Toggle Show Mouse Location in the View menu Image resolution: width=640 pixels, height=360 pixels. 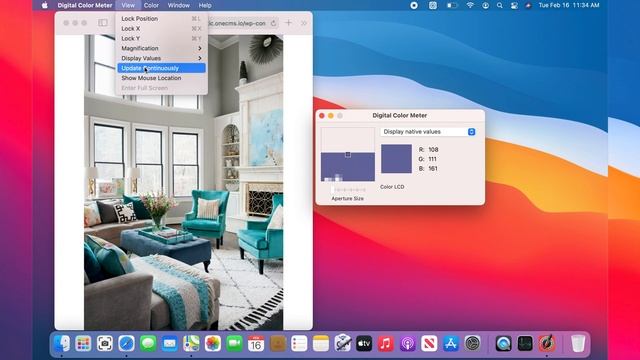click(162, 78)
